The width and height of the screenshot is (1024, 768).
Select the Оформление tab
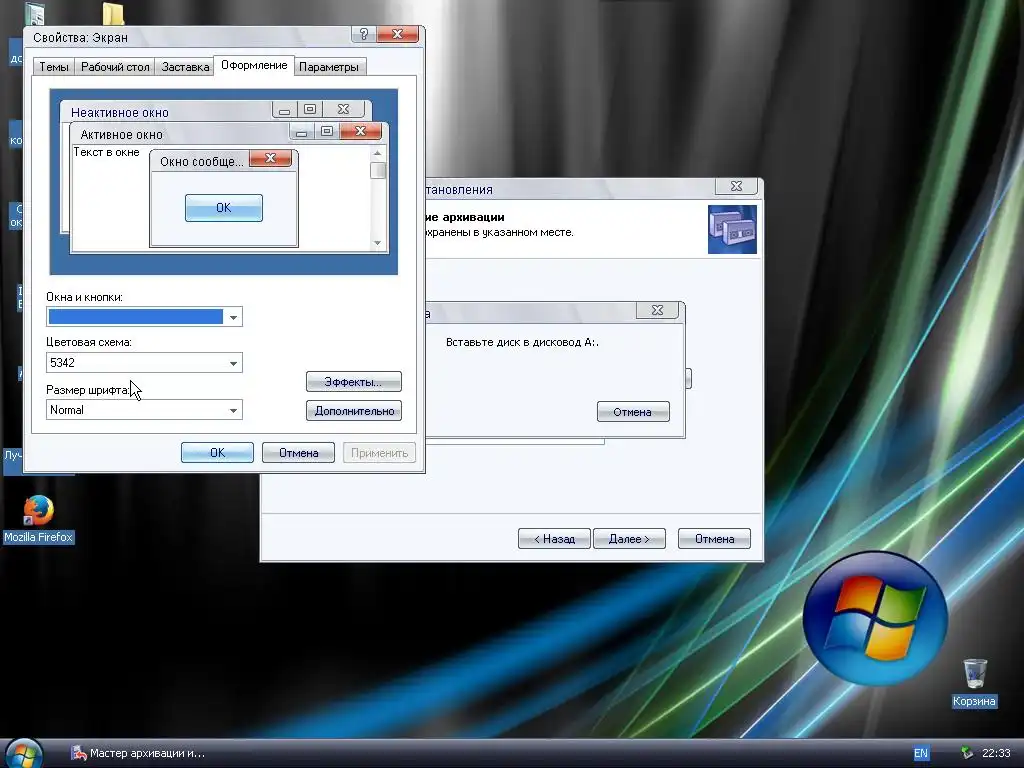[x=254, y=65]
